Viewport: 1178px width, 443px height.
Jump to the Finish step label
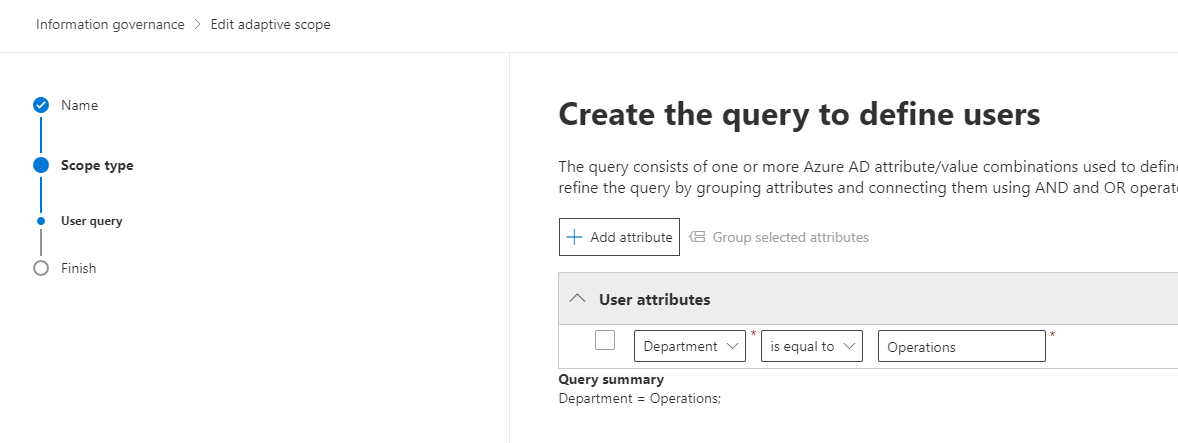(x=78, y=268)
